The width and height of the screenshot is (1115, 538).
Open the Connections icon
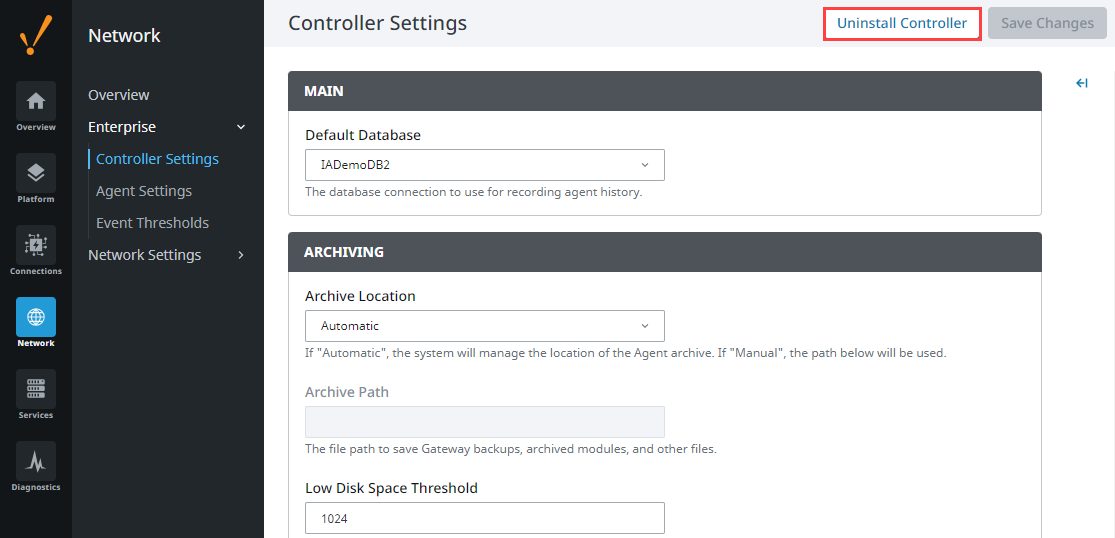click(36, 245)
